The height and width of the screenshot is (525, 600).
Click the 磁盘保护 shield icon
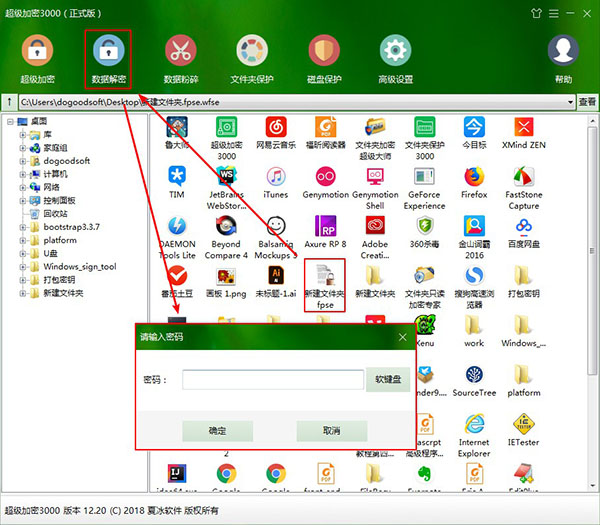click(324, 51)
